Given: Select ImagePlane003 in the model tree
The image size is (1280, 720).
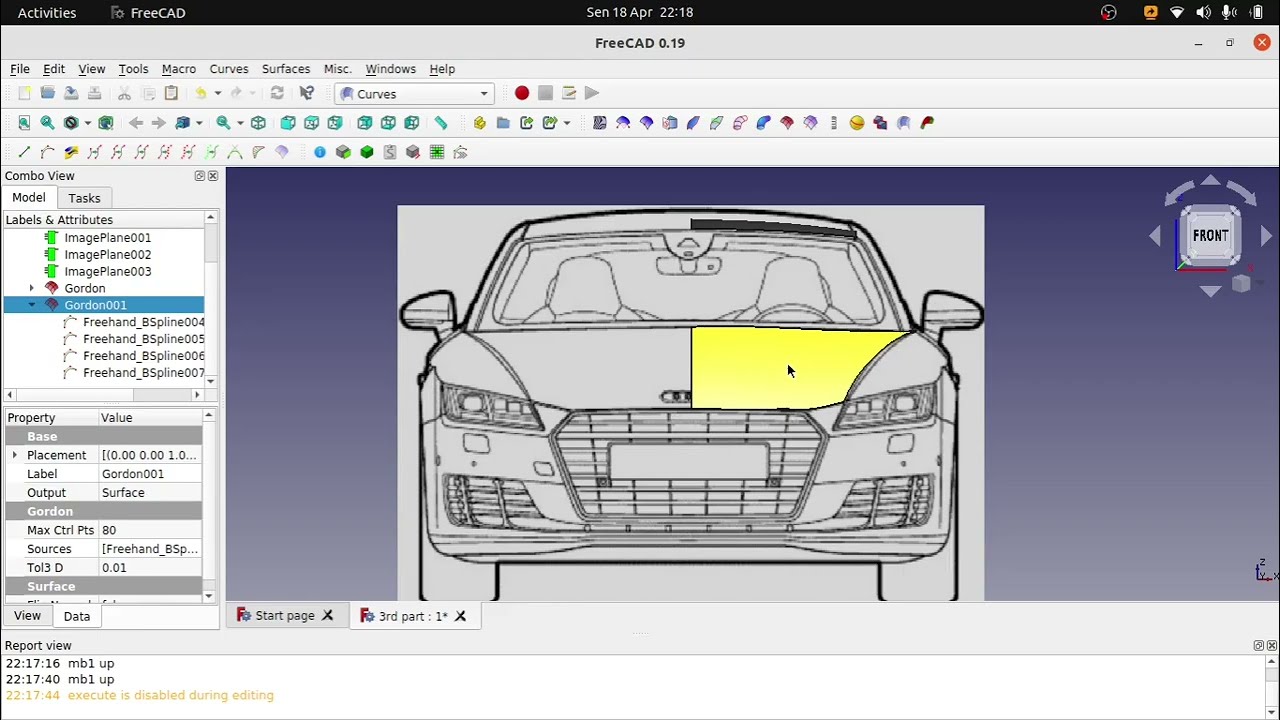Looking at the screenshot, I should (x=107, y=272).
